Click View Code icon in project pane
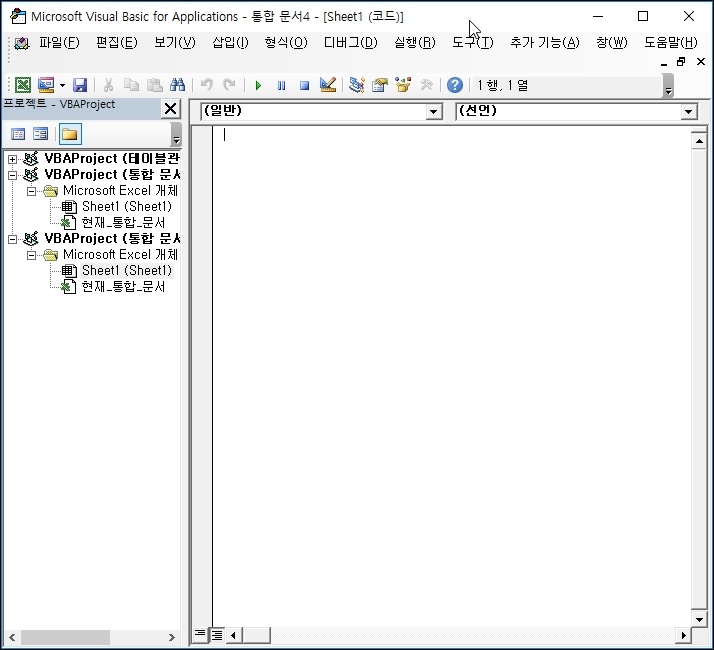Screen dimensions: 714x650 click(18, 134)
